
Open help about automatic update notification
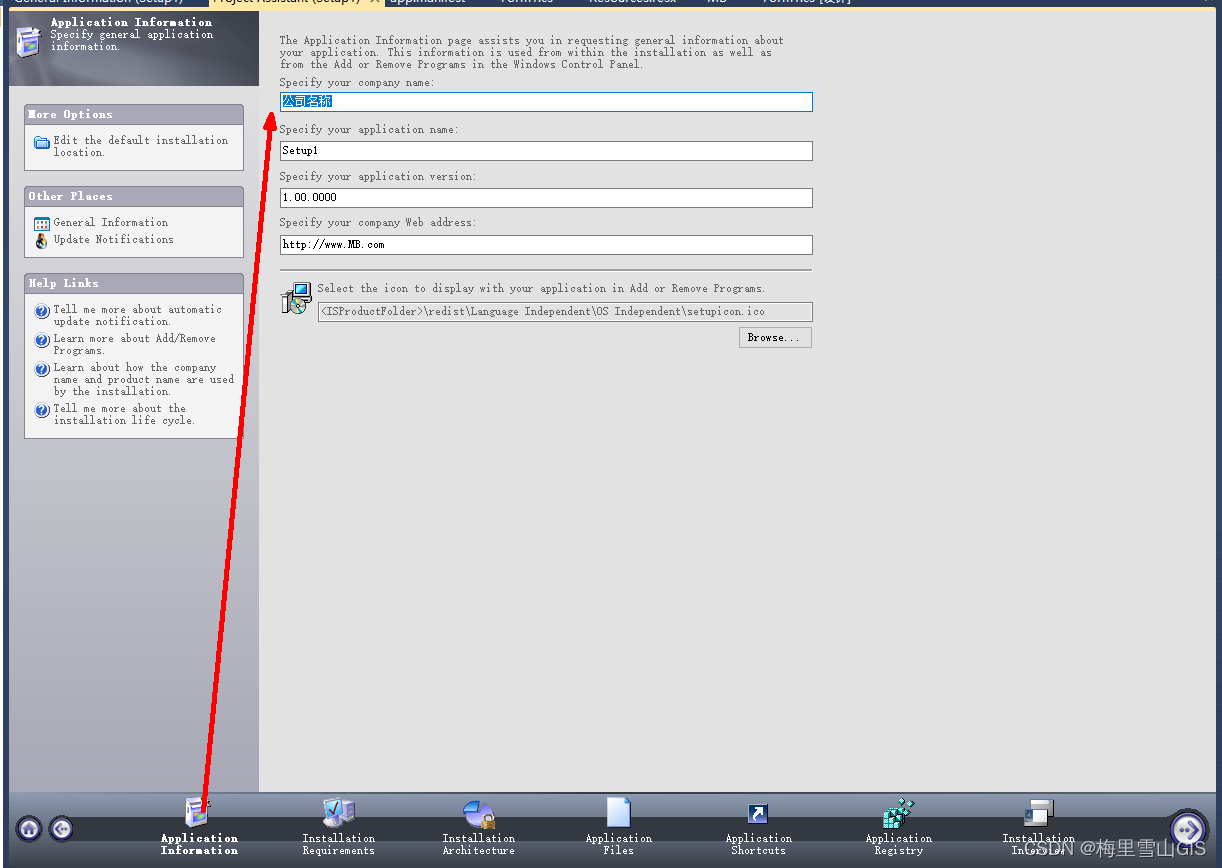[x=137, y=315]
